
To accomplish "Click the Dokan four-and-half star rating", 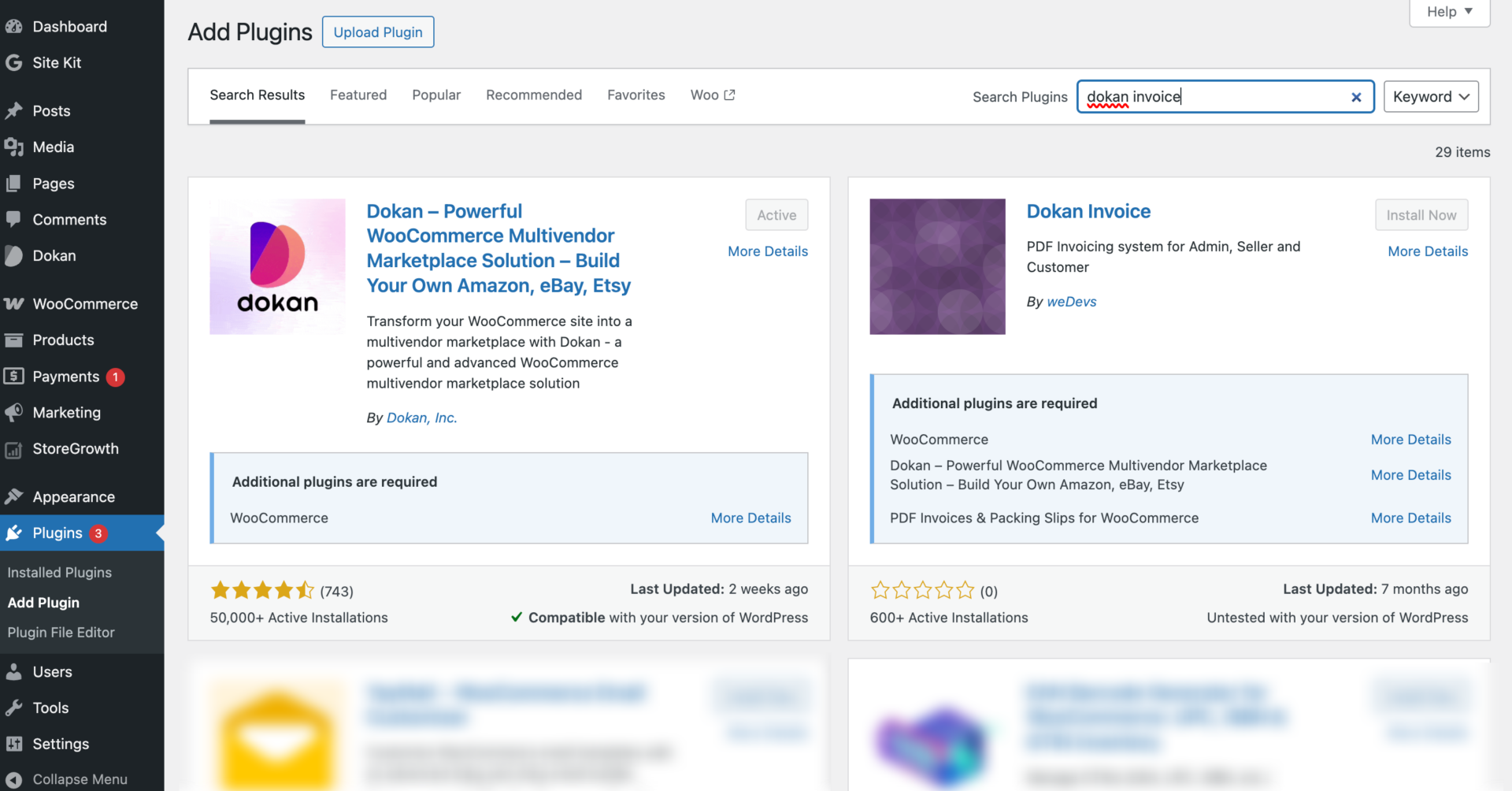I will (x=262, y=590).
